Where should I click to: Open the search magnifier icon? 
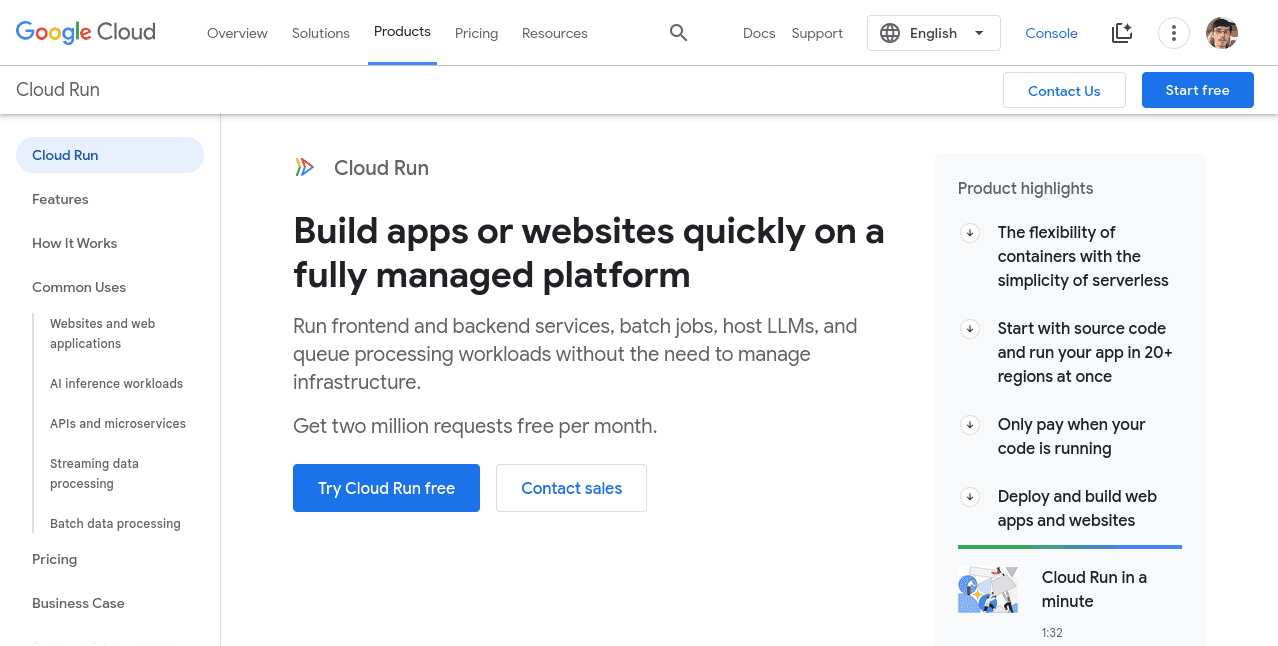click(x=678, y=33)
